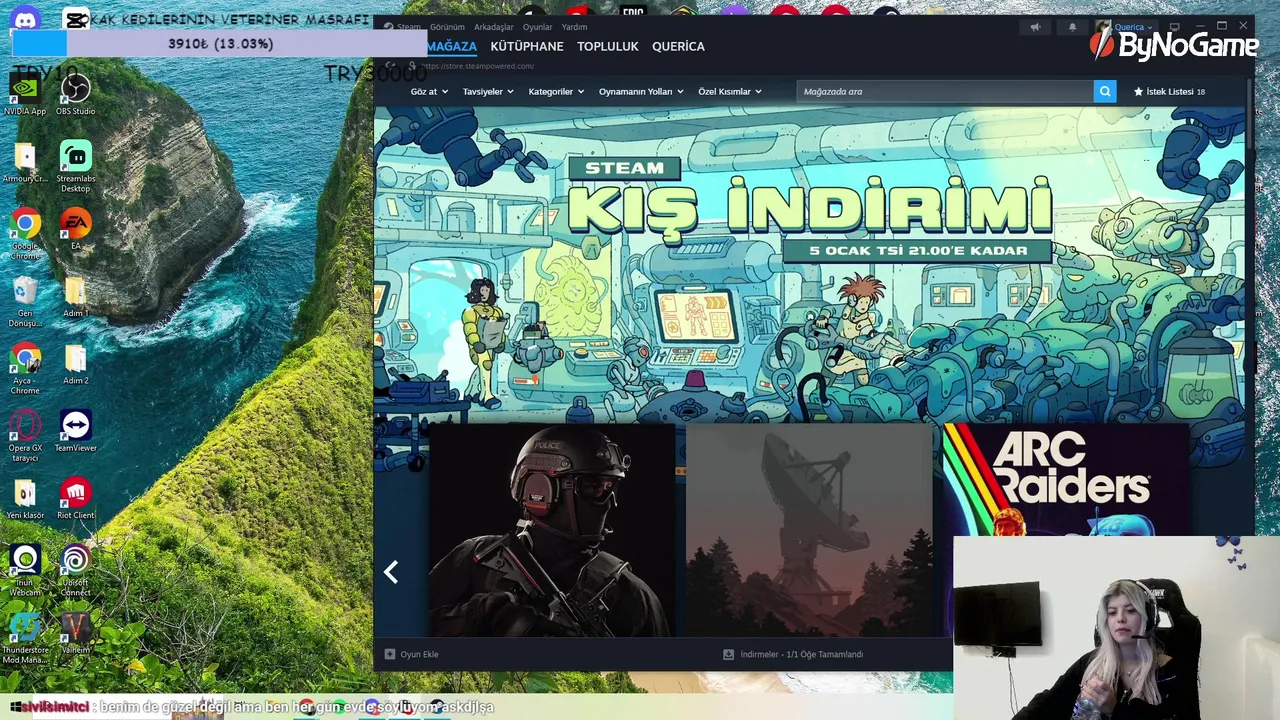This screenshot has height=720, width=1280.
Task: Open Google Chrome desktop shortcut
Action: tap(25, 234)
